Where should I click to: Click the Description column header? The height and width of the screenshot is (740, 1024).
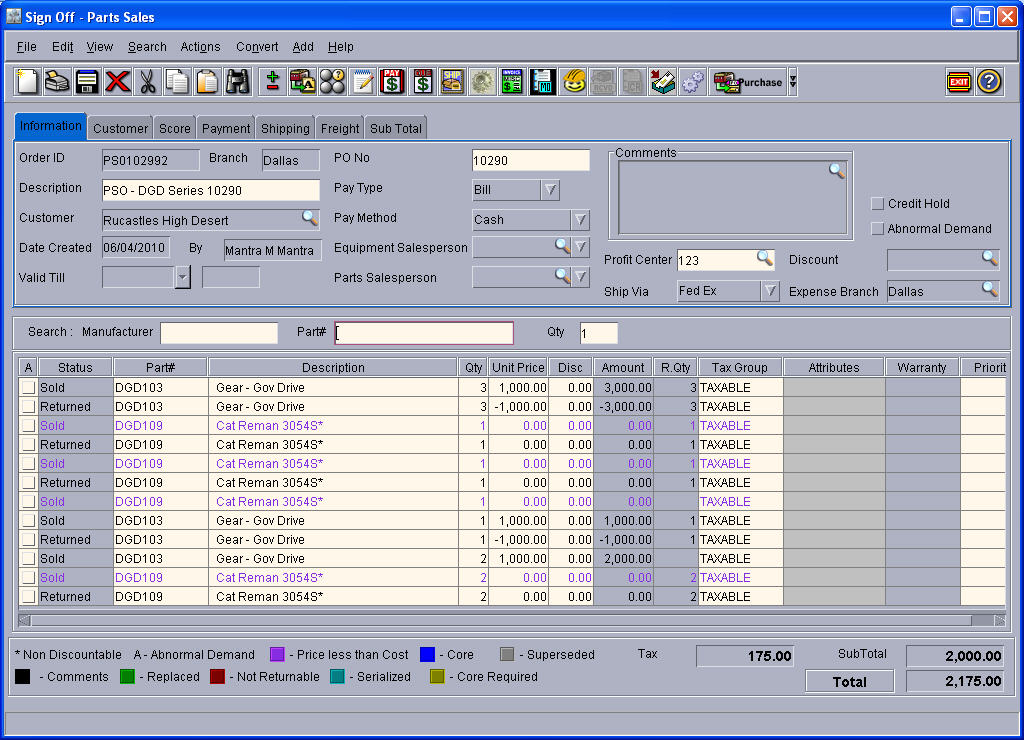point(333,368)
